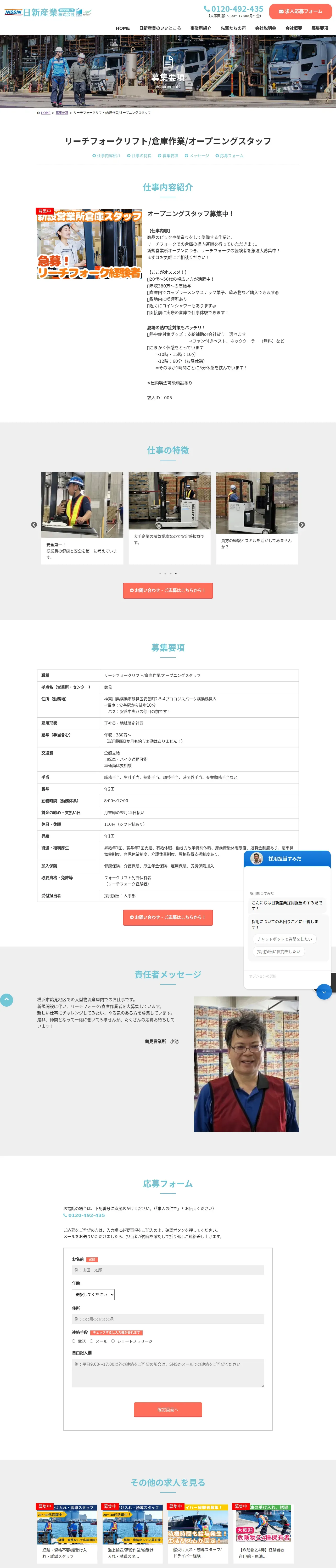Image resolution: width=336 pixels, height=1568 pixels.
Task: Select the メール radio button
Action: click(92, 1341)
